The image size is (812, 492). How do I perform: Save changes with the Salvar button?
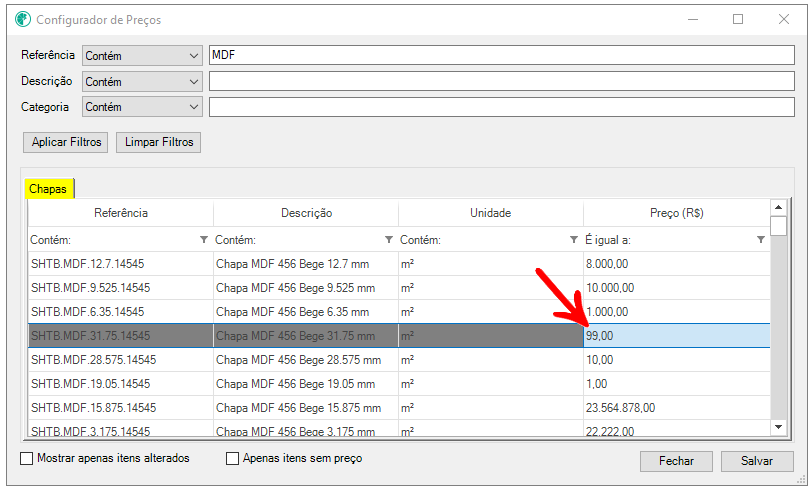(x=757, y=461)
